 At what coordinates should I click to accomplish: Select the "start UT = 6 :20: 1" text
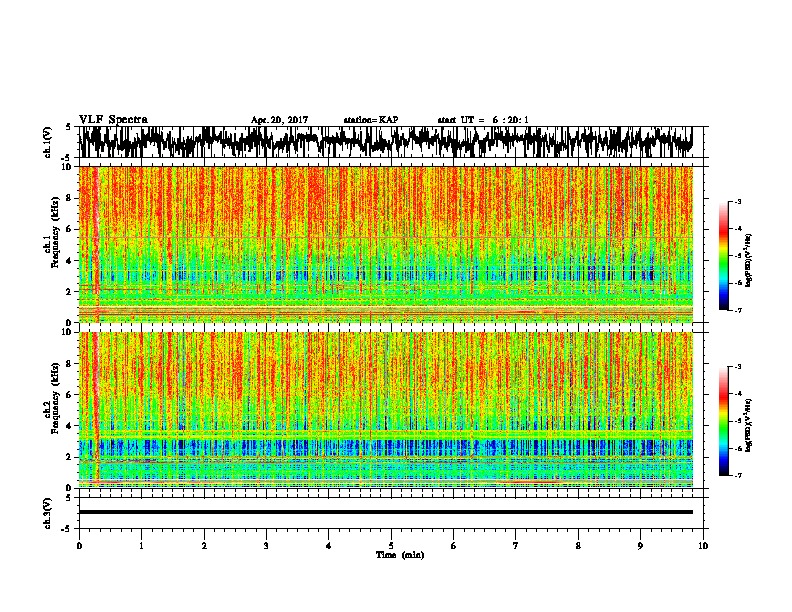pos(483,120)
